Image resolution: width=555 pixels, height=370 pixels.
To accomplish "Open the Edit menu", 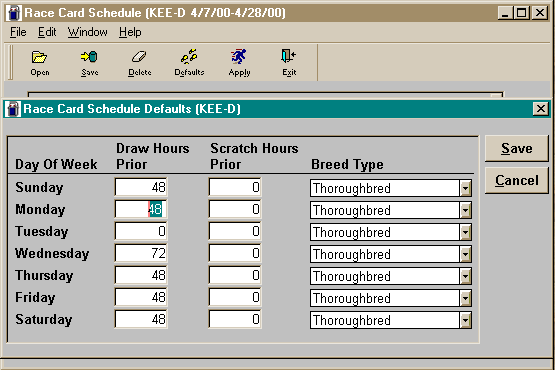I will (47, 32).
